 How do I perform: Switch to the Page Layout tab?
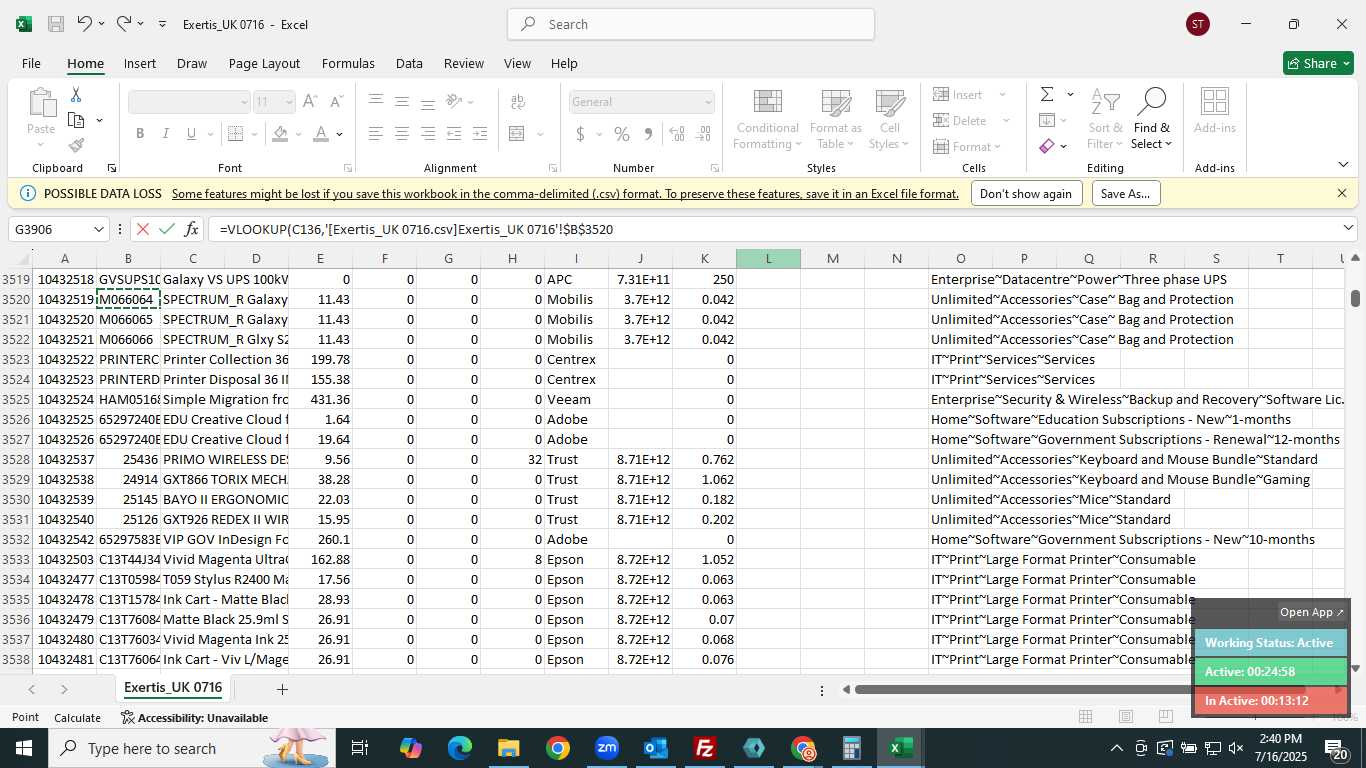tap(264, 63)
